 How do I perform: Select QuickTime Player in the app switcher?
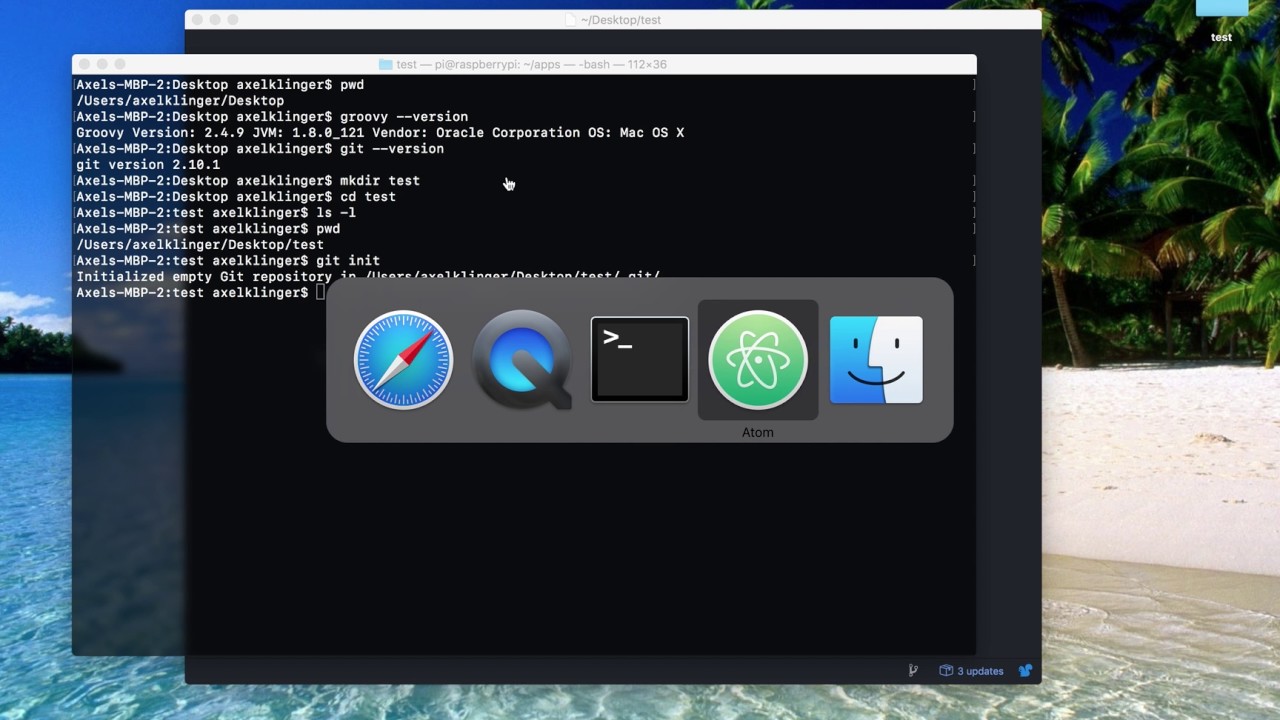click(x=521, y=360)
